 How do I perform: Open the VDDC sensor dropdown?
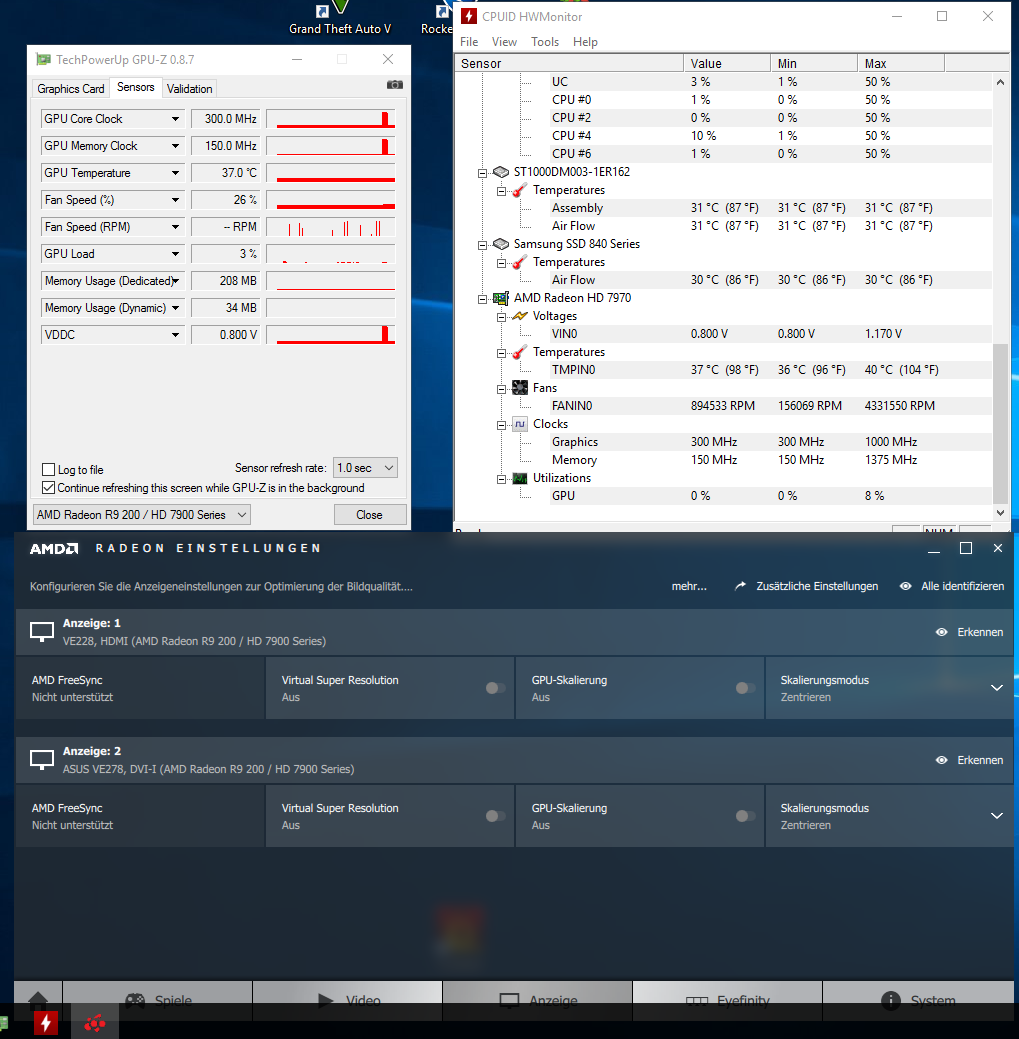coord(175,335)
